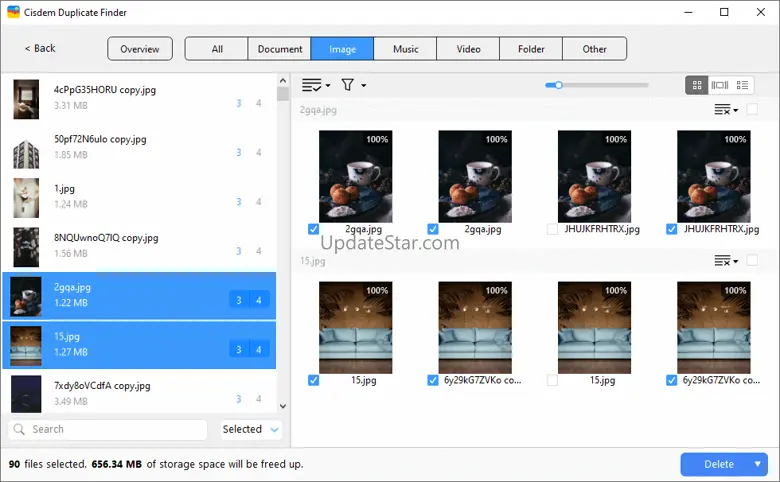Image resolution: width=780 pixels, height=482 pixels.
Task: Click the Delete button
Action: [x=718, y=464]
